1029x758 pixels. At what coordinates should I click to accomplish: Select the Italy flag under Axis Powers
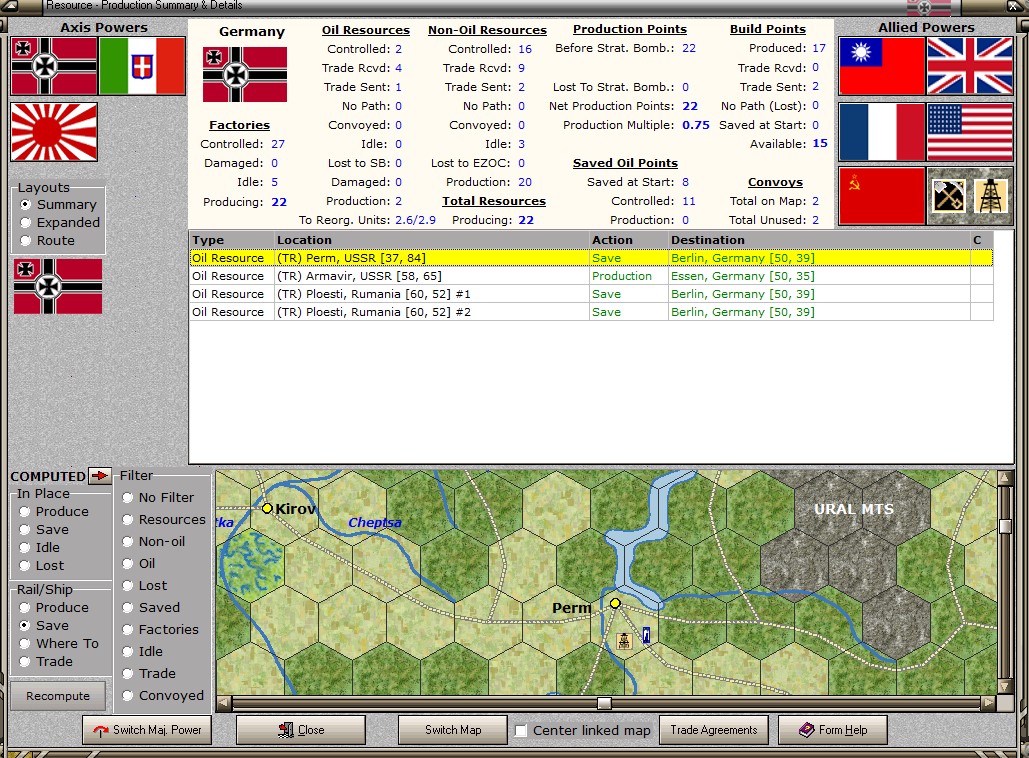pos(142,66)
